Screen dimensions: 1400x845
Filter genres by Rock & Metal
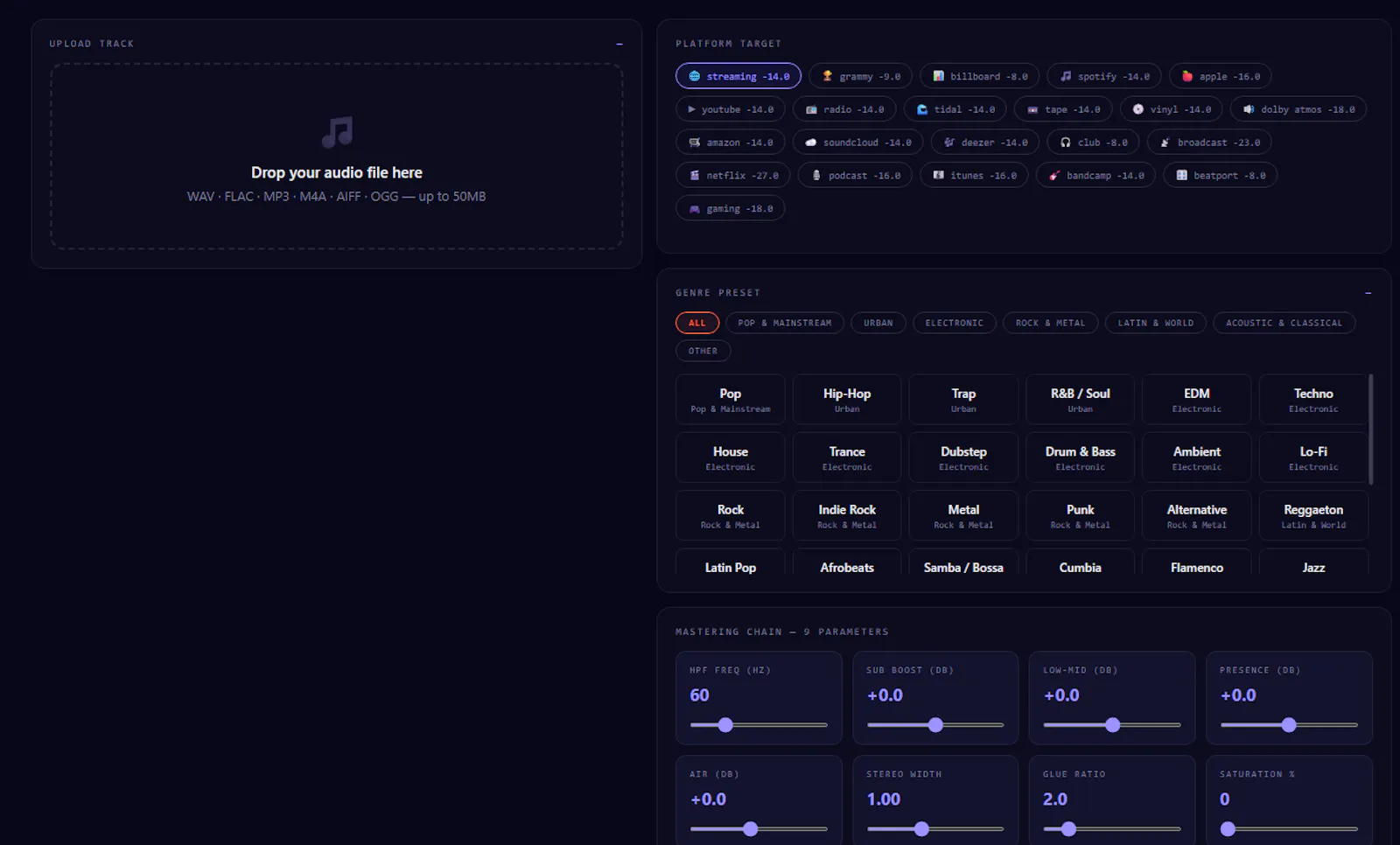1050,323
